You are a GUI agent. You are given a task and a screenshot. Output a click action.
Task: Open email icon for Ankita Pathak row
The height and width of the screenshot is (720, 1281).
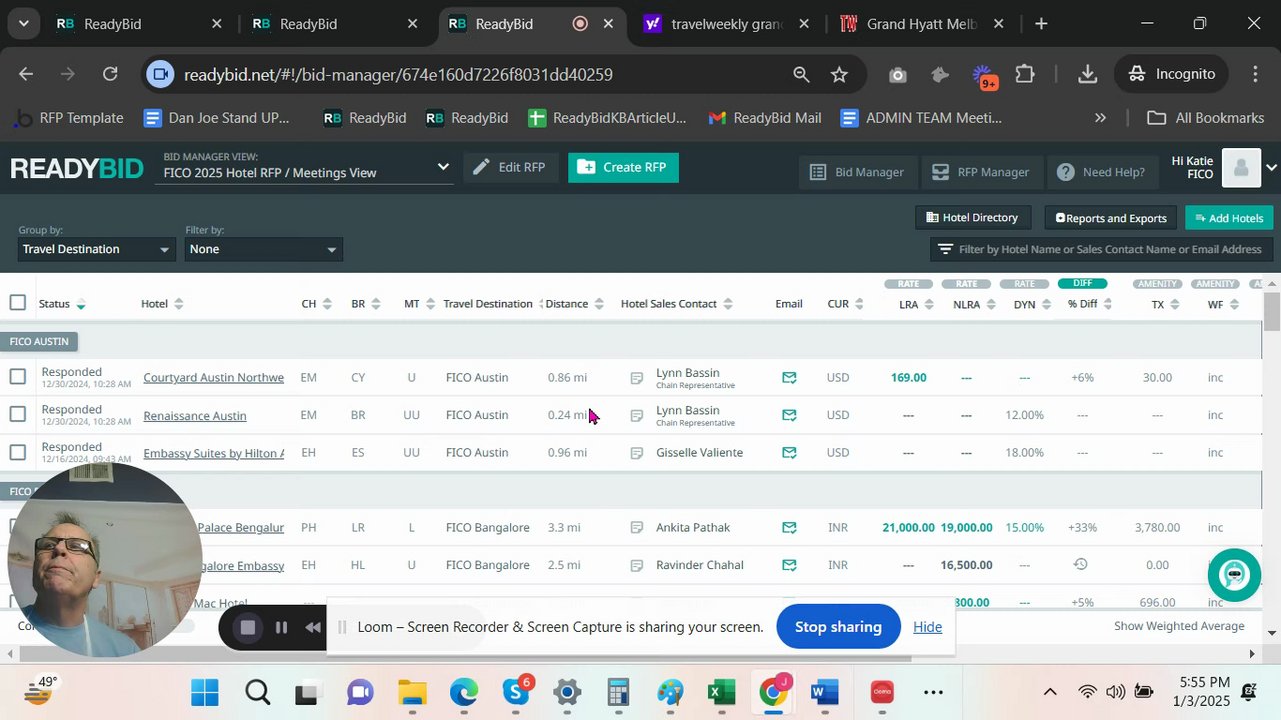789,528
